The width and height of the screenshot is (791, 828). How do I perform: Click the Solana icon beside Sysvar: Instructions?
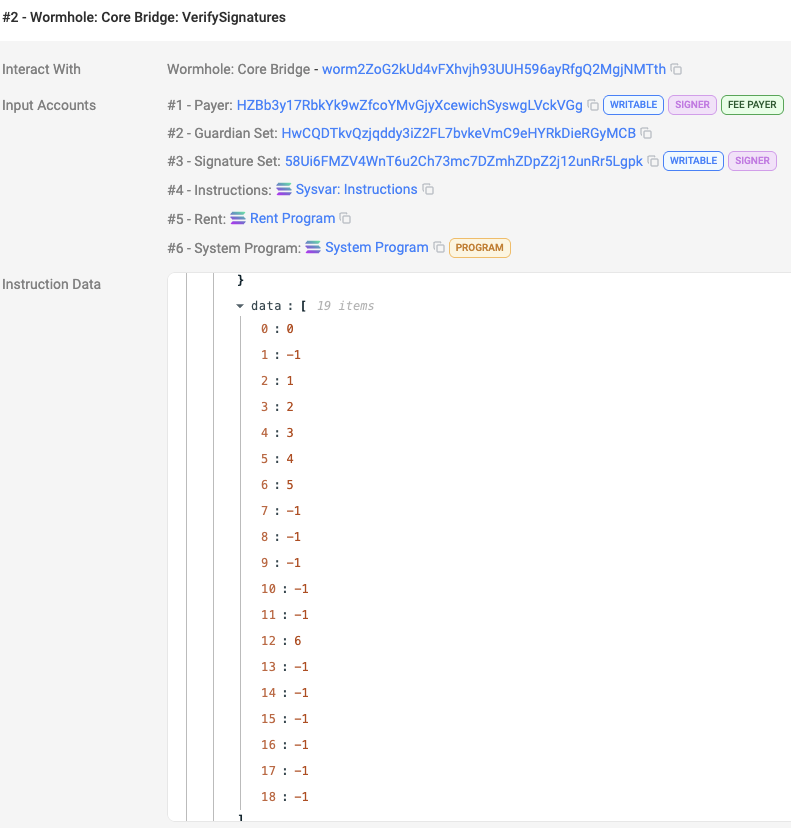click(284, 189)
